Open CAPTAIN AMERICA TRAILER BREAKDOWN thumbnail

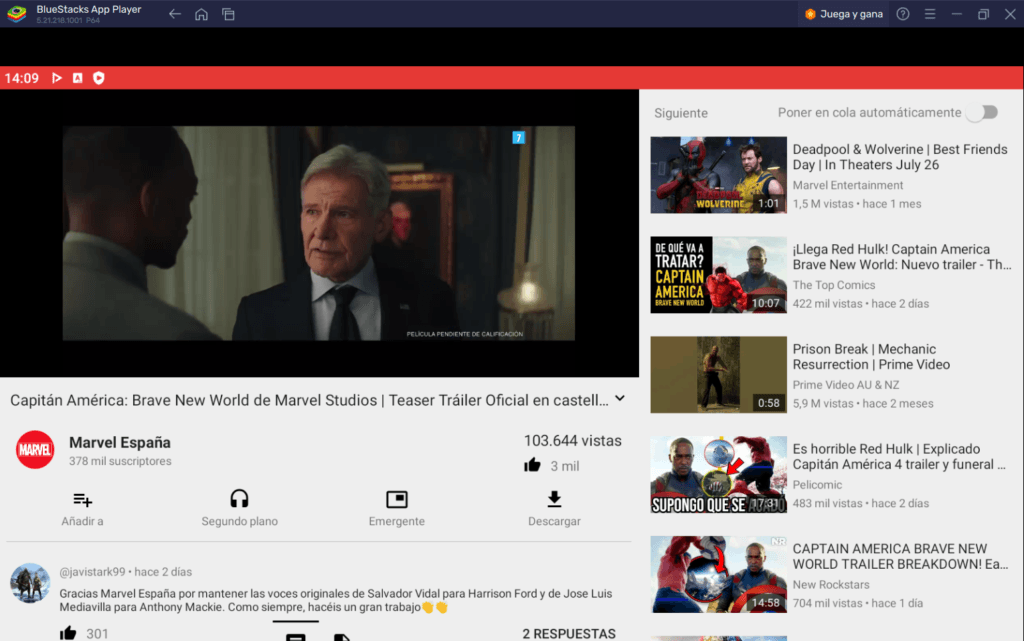[718, 574]
